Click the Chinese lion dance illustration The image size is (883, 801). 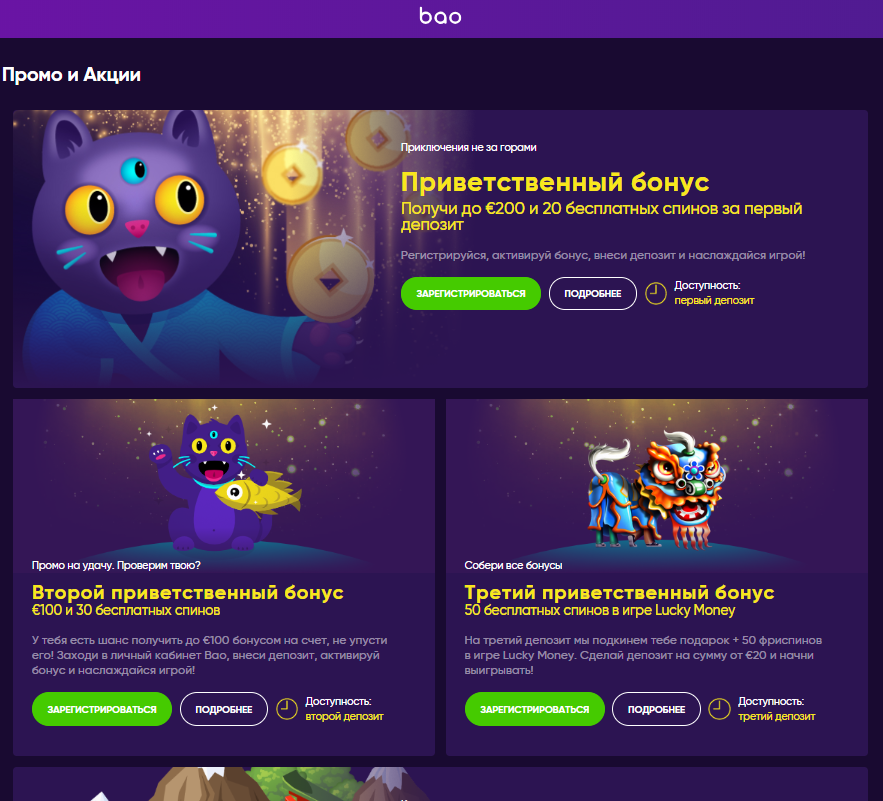(x=656, y=489)
